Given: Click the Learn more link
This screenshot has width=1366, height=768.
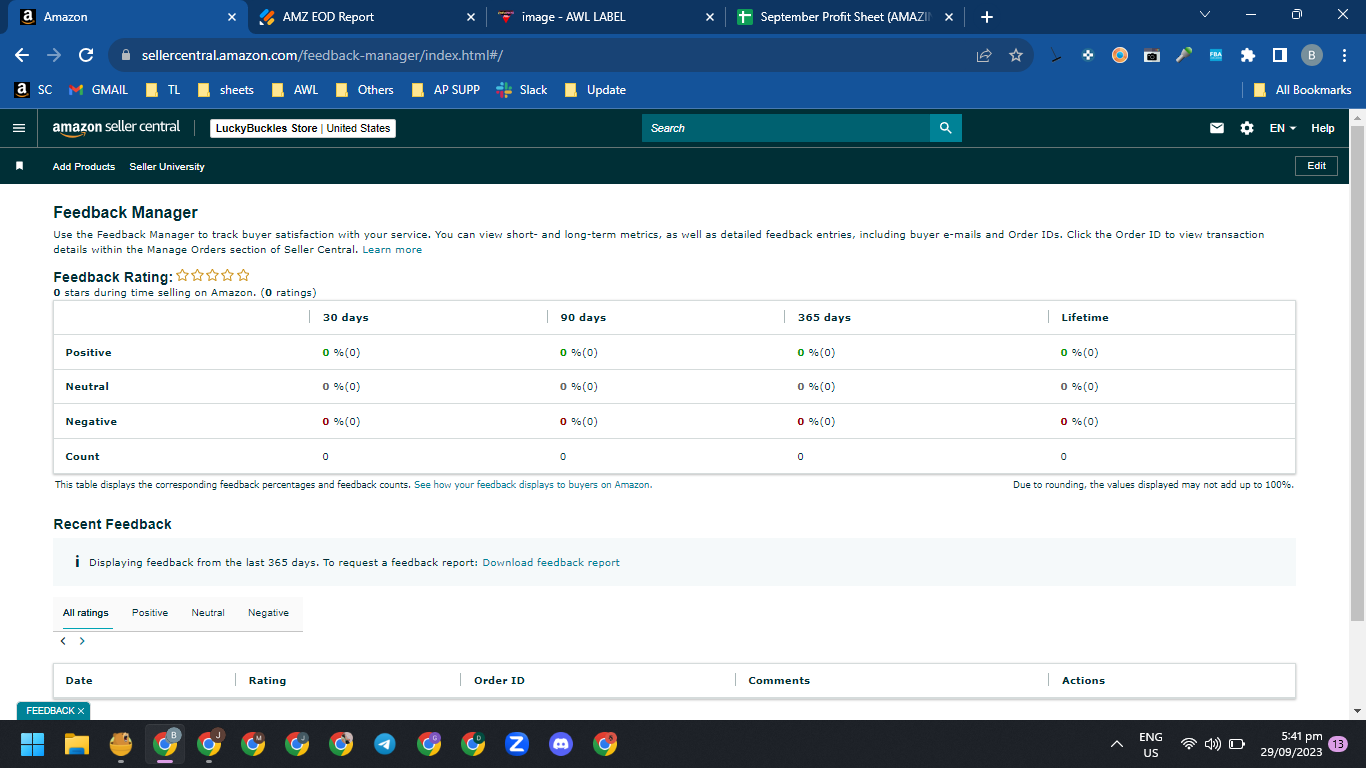Looking at the screenshot, I should tap(392, 250).
